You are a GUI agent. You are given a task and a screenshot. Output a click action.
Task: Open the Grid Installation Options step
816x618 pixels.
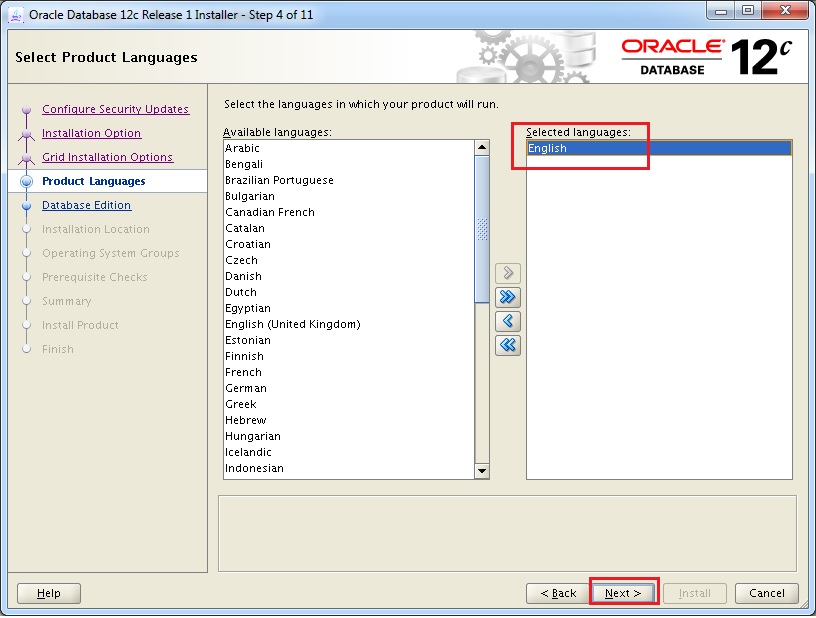[x=107, y=157]
